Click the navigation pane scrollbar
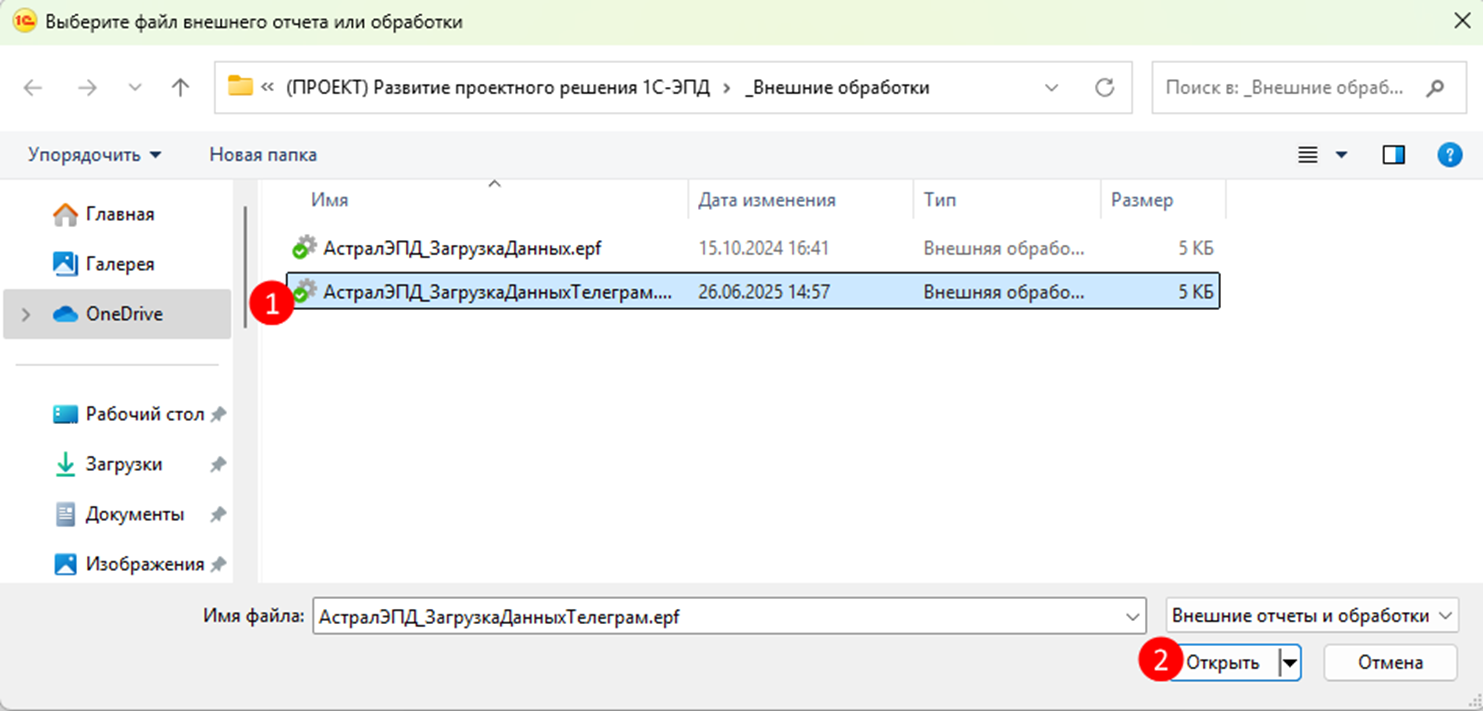Image resolution: width=1483 pixels, height=711 pixels. pos(246,268)
